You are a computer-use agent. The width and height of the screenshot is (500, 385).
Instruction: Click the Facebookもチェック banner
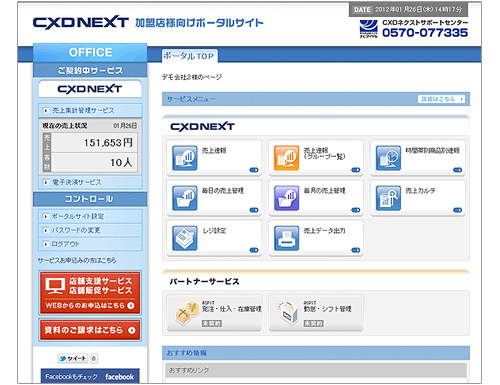[90, 376]
